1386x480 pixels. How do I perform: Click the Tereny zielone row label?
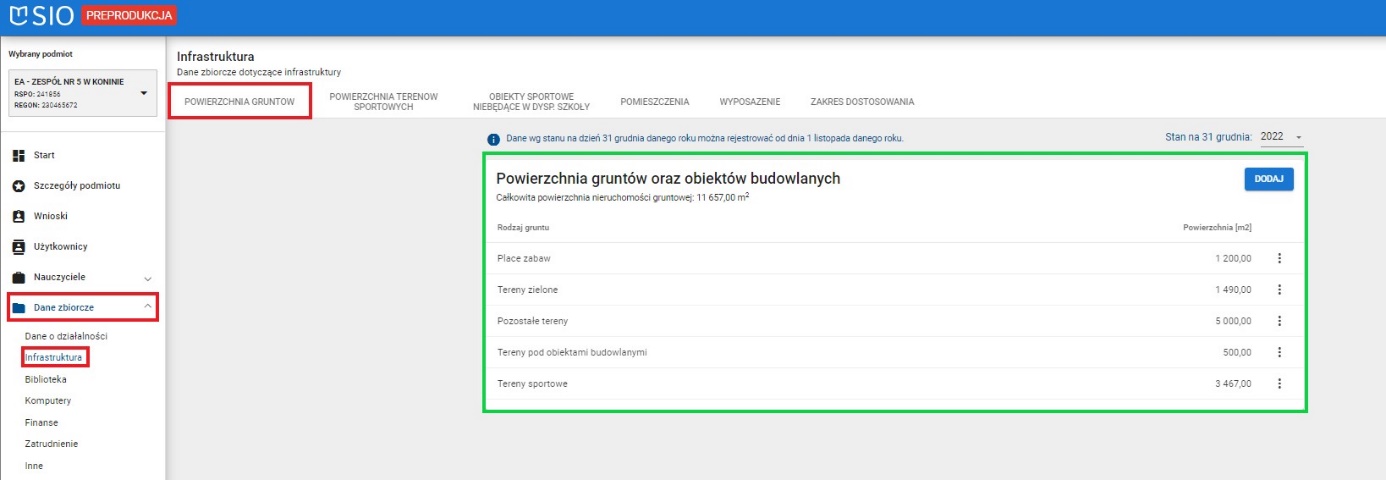(527, 290)
